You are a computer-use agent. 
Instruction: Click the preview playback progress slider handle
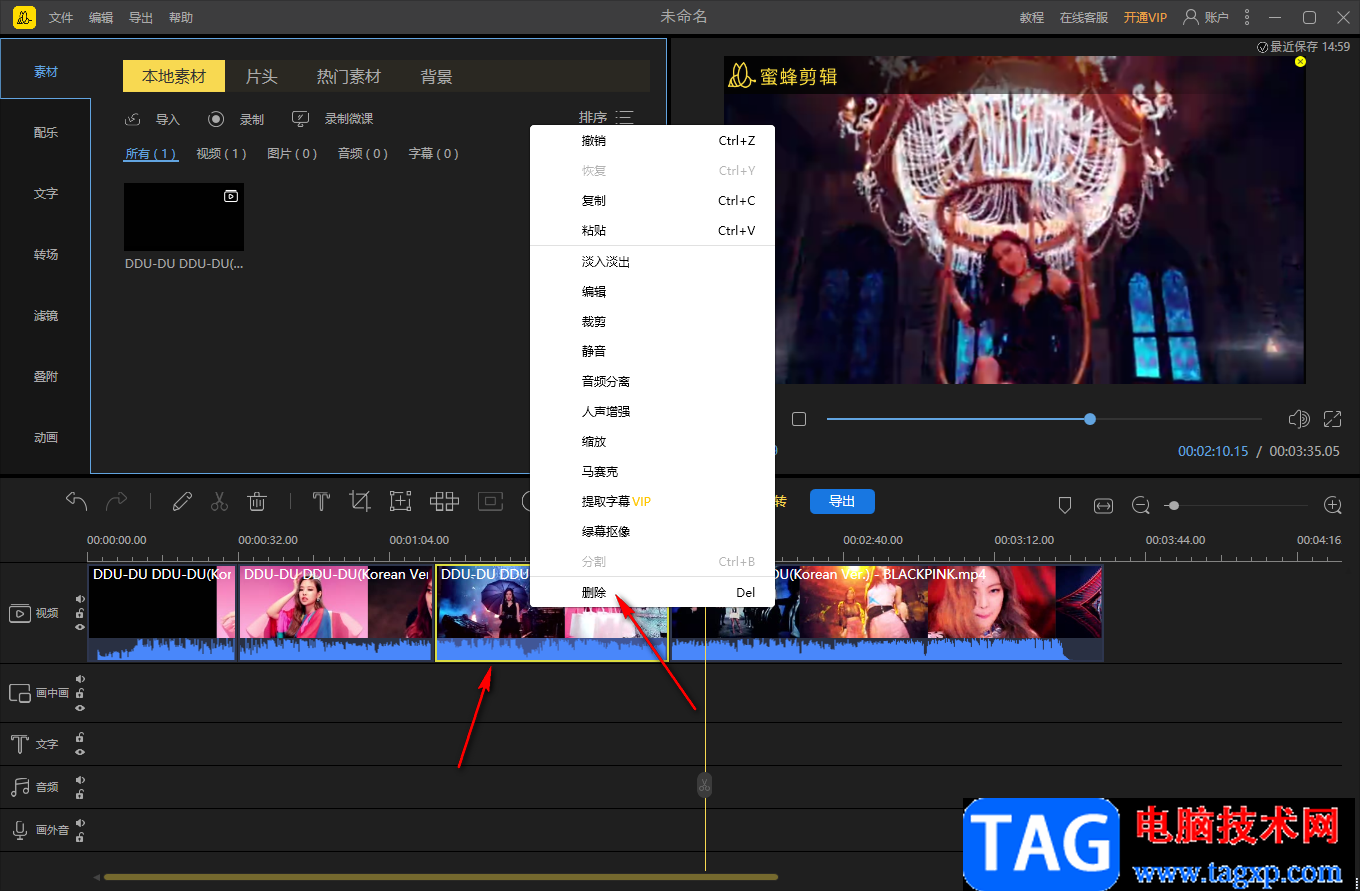coord(1090,419)
